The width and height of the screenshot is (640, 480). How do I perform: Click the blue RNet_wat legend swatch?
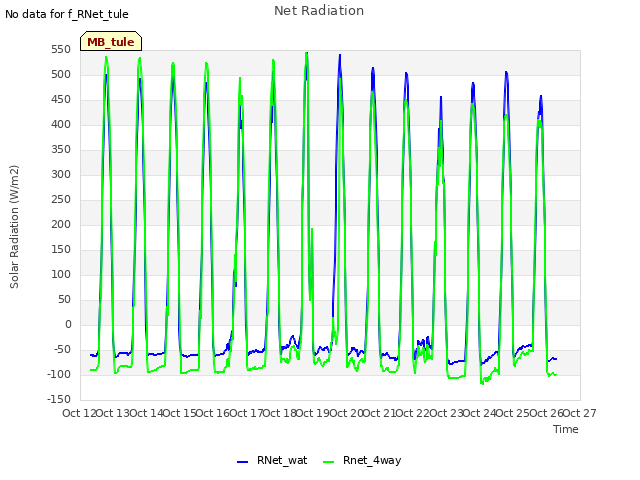[x=242, y=462]
